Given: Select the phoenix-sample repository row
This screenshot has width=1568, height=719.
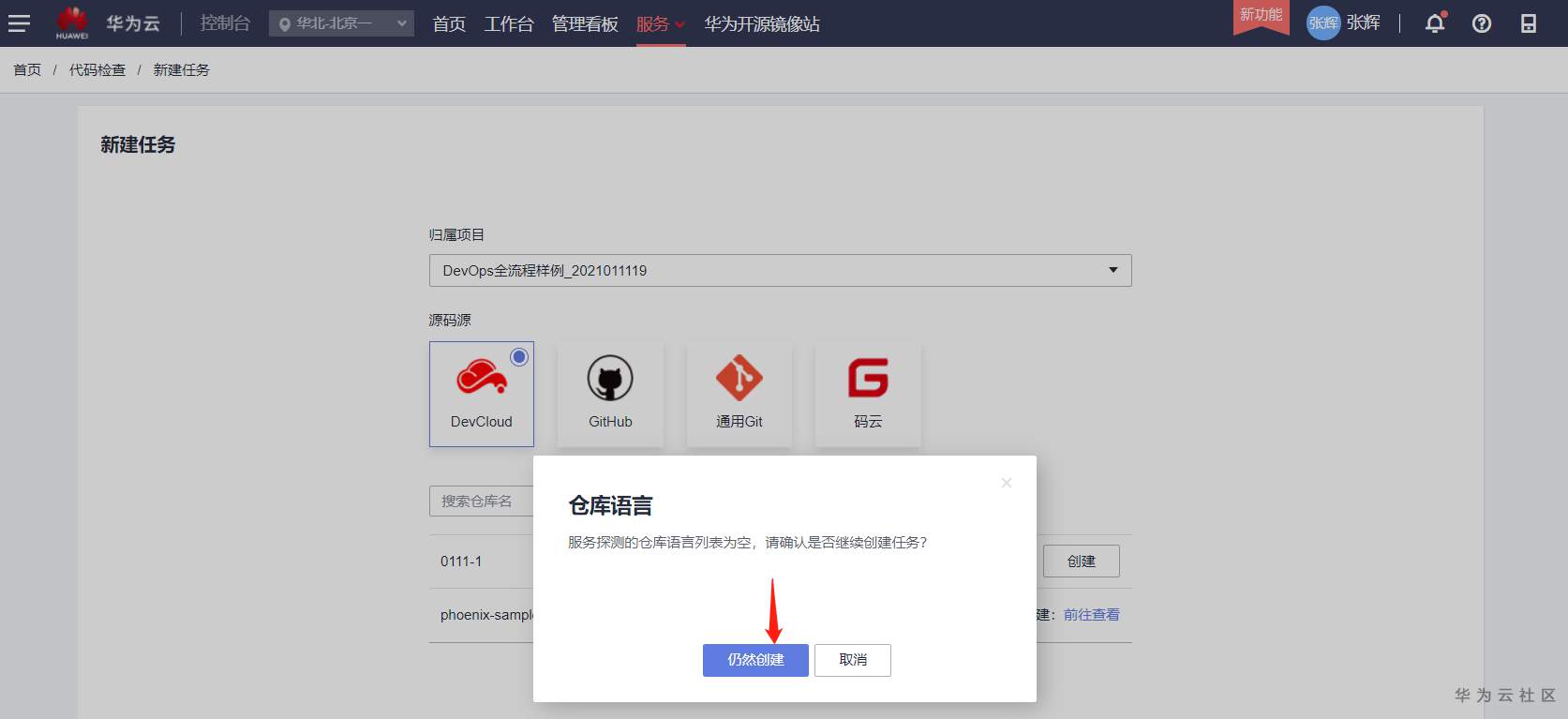Looking at the screenshot, I should (780, 615).
